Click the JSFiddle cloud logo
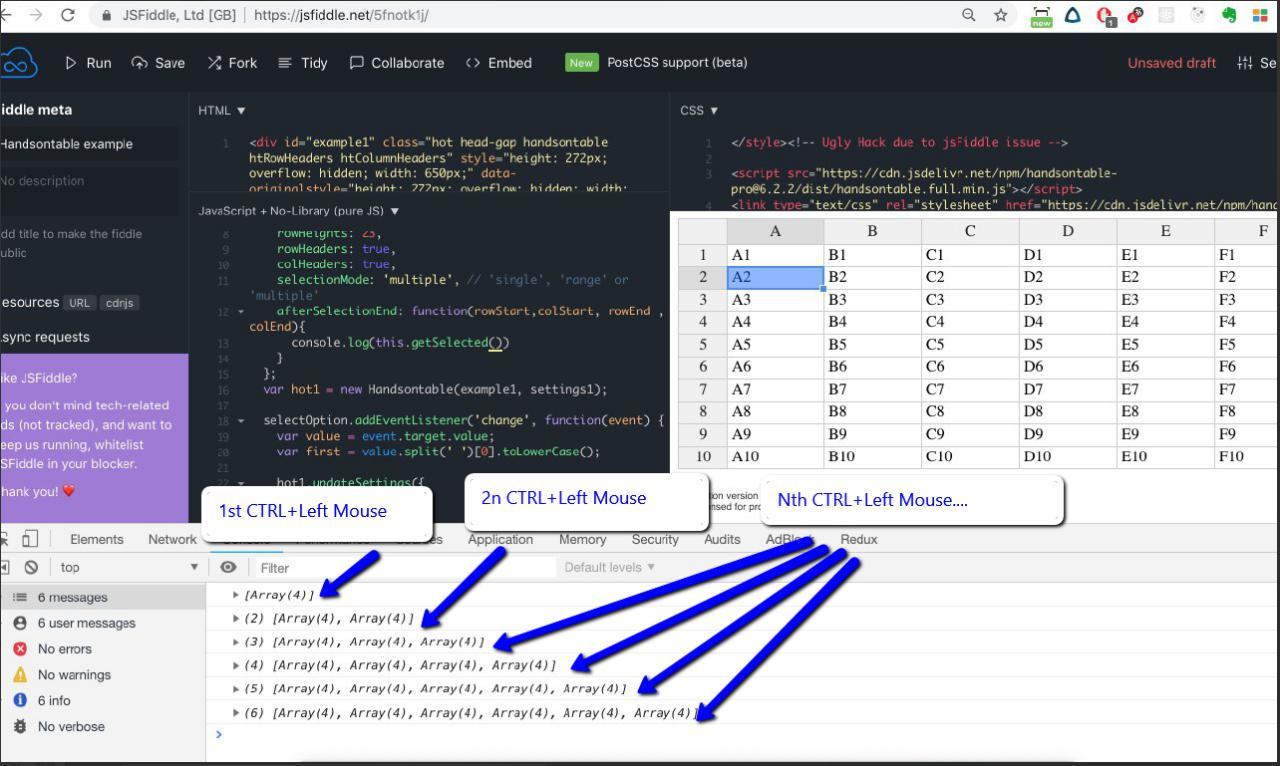 click(18, 63)
